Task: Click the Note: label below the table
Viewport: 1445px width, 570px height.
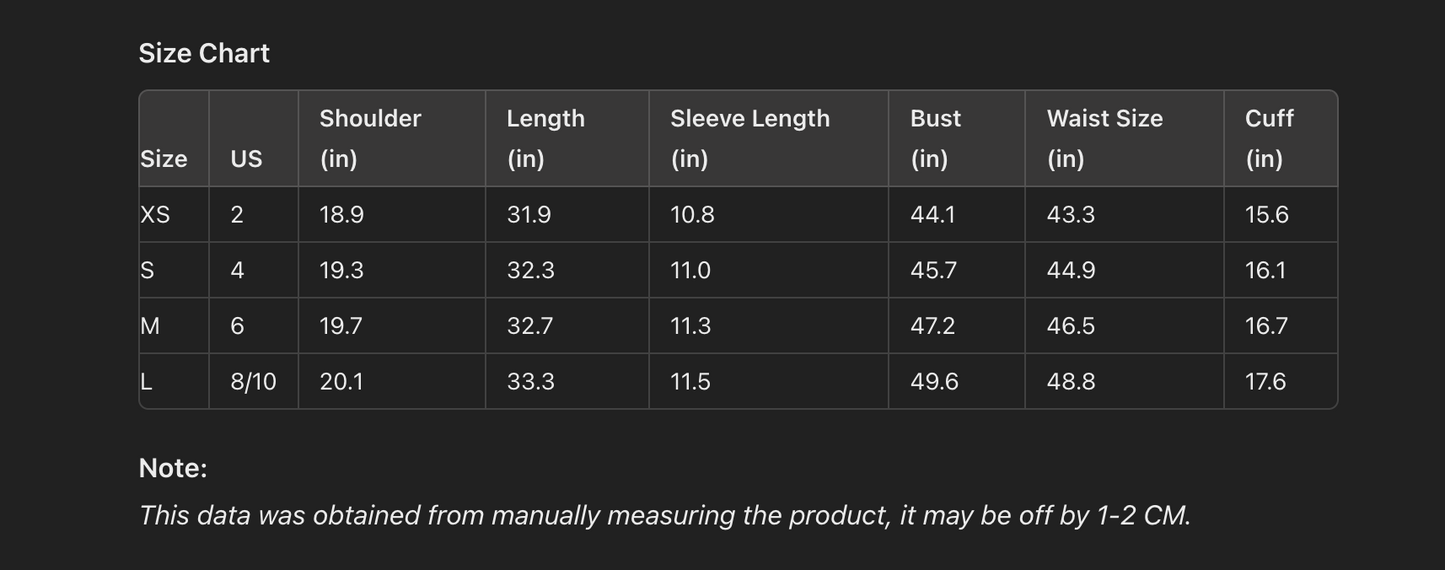Action: pos(173,468)
